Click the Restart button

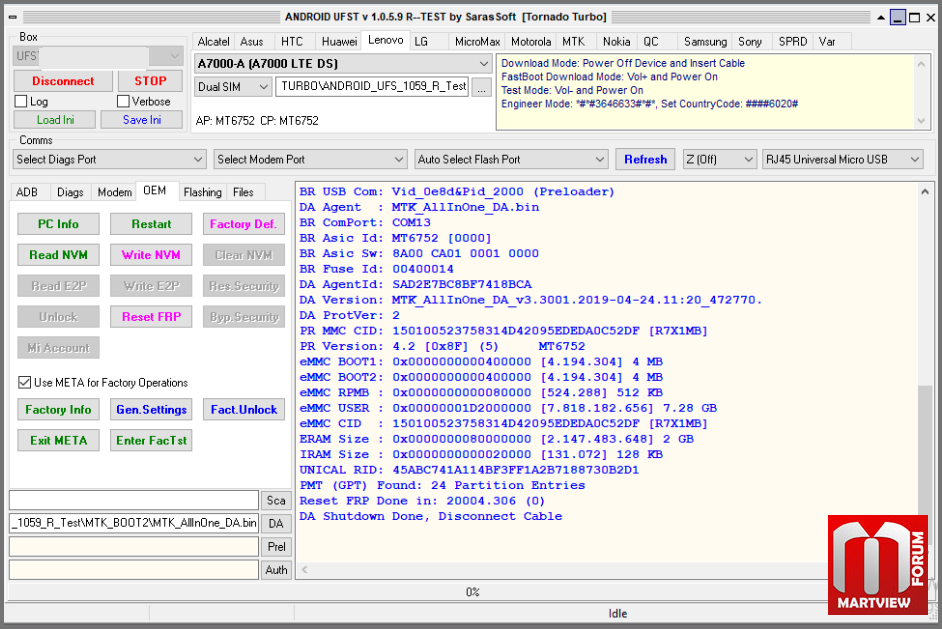151,224
